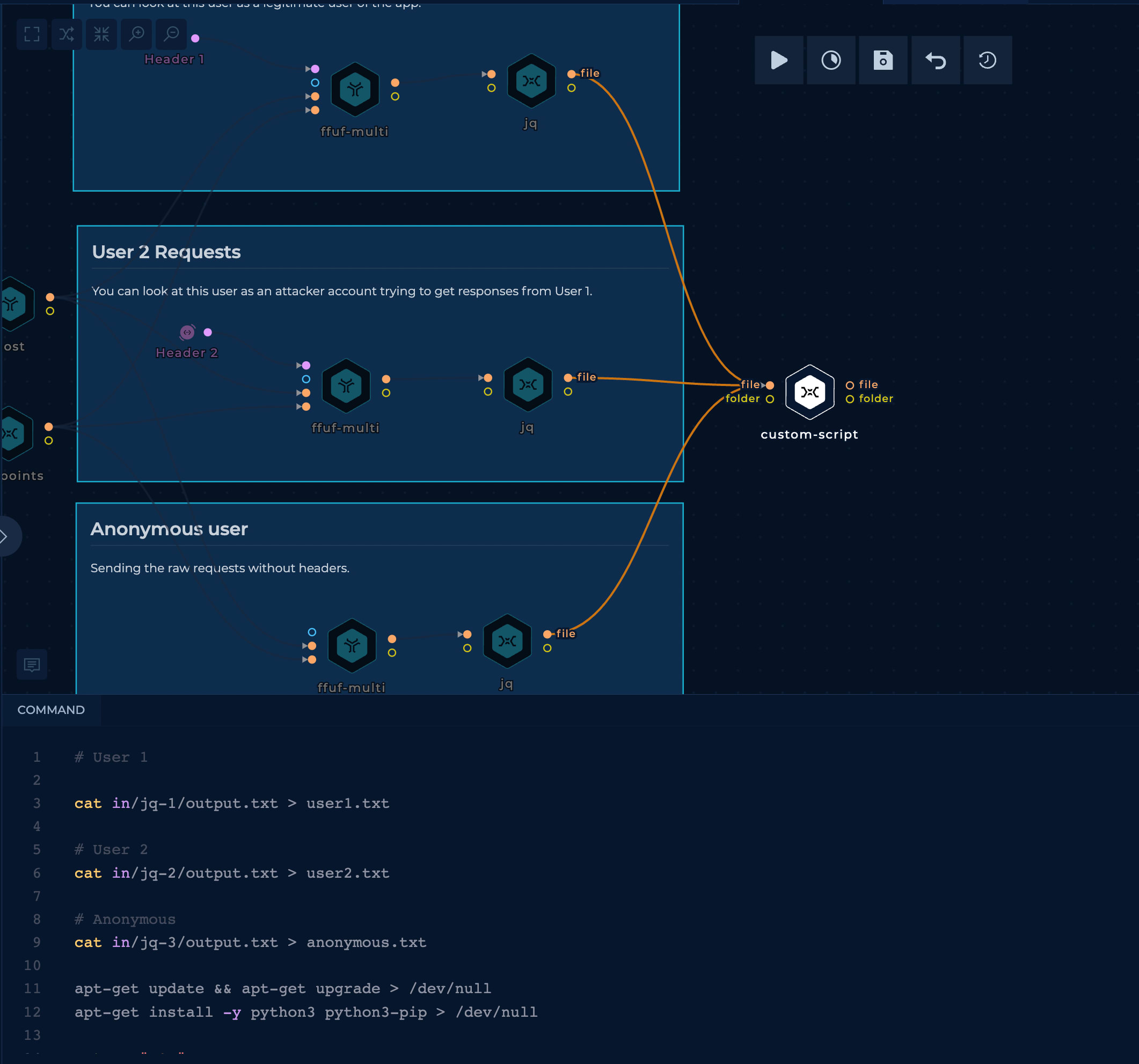Select ffuf-multi node in Anonymous user group

352,646
